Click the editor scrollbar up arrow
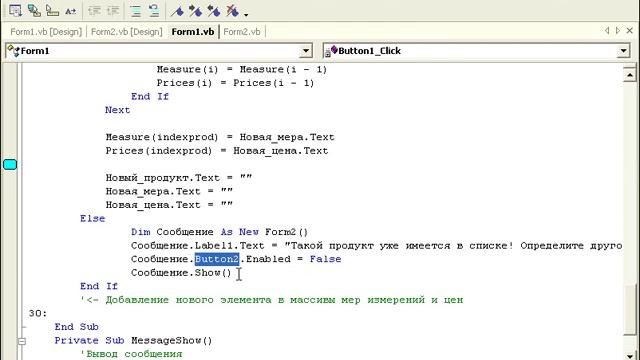640x360 pixels. pyautogui.click(x=629, y=75)
